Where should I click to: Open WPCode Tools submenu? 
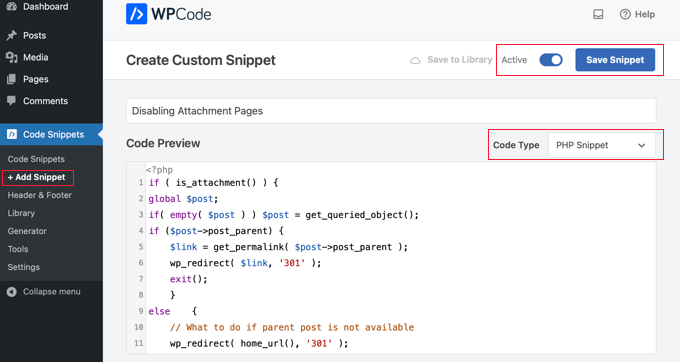pos(18,249)
